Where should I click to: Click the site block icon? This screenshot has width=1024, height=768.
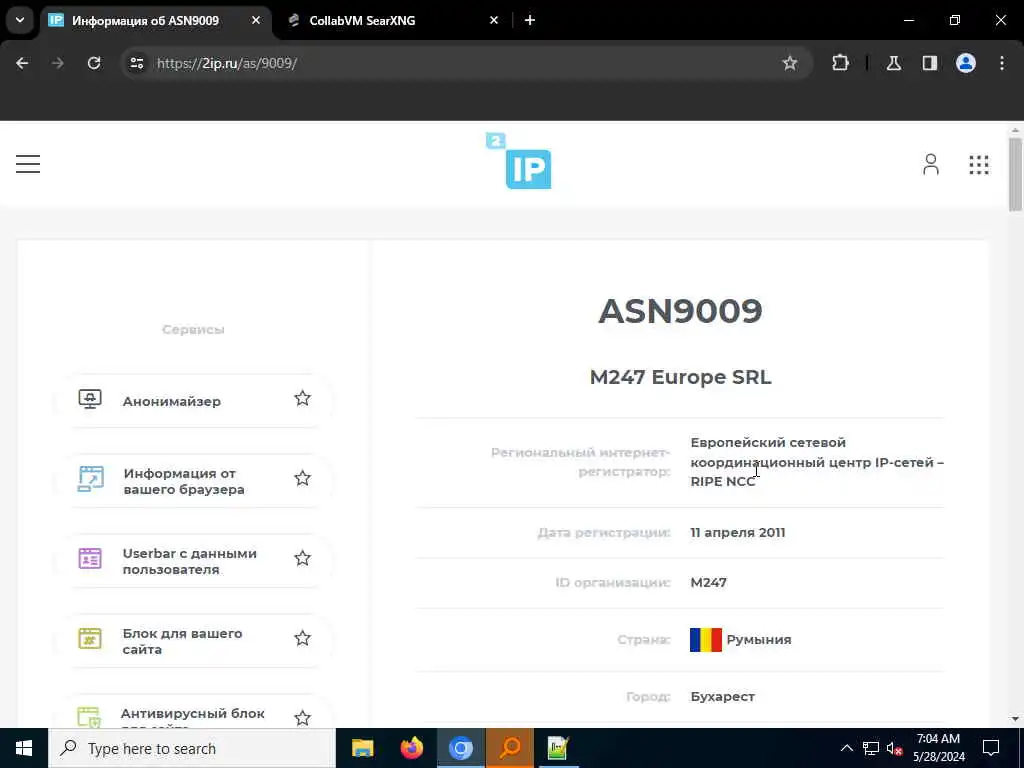tap(90, 638)
